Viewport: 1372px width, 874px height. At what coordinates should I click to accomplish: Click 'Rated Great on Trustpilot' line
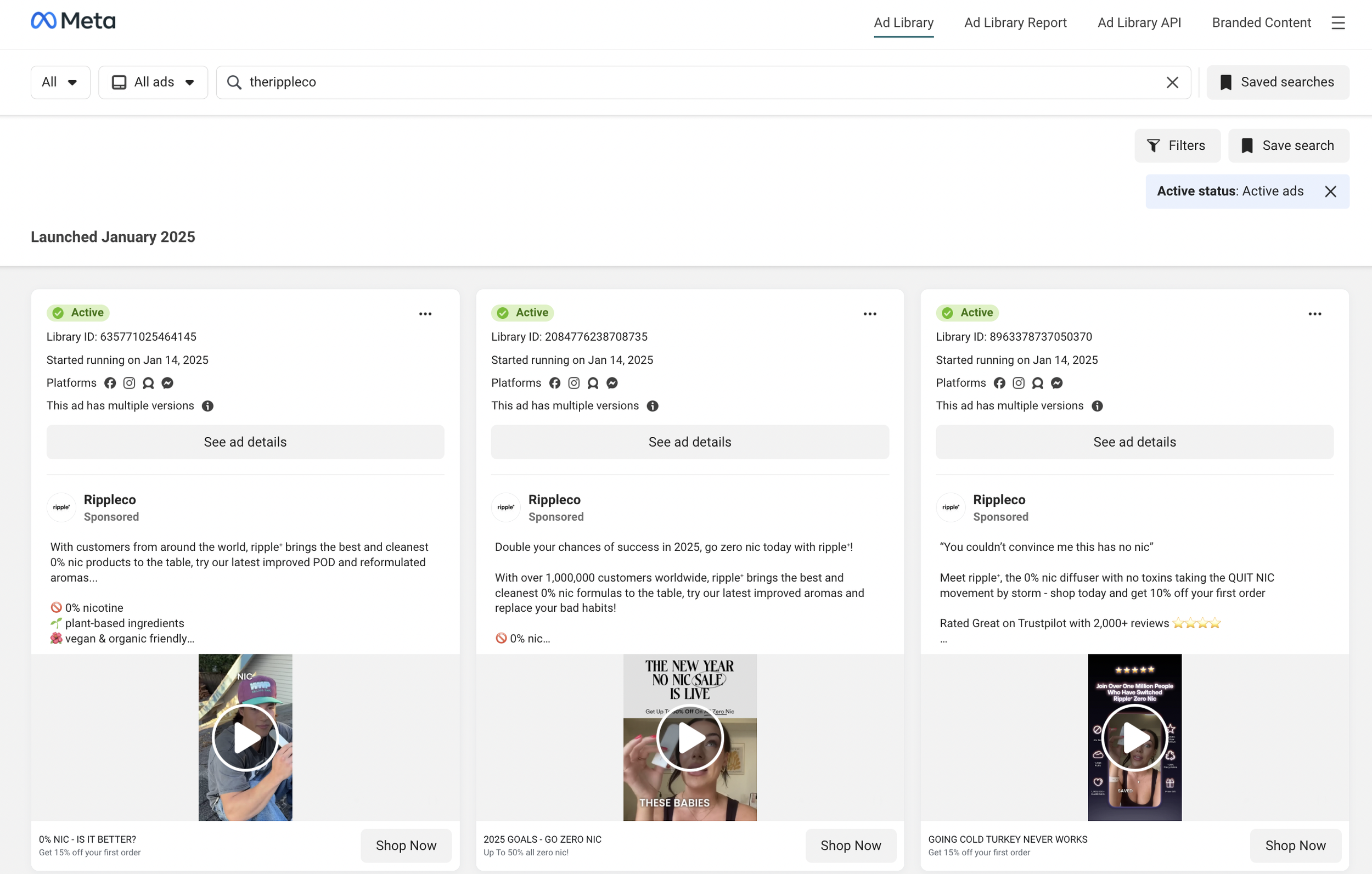point(1079,623)
